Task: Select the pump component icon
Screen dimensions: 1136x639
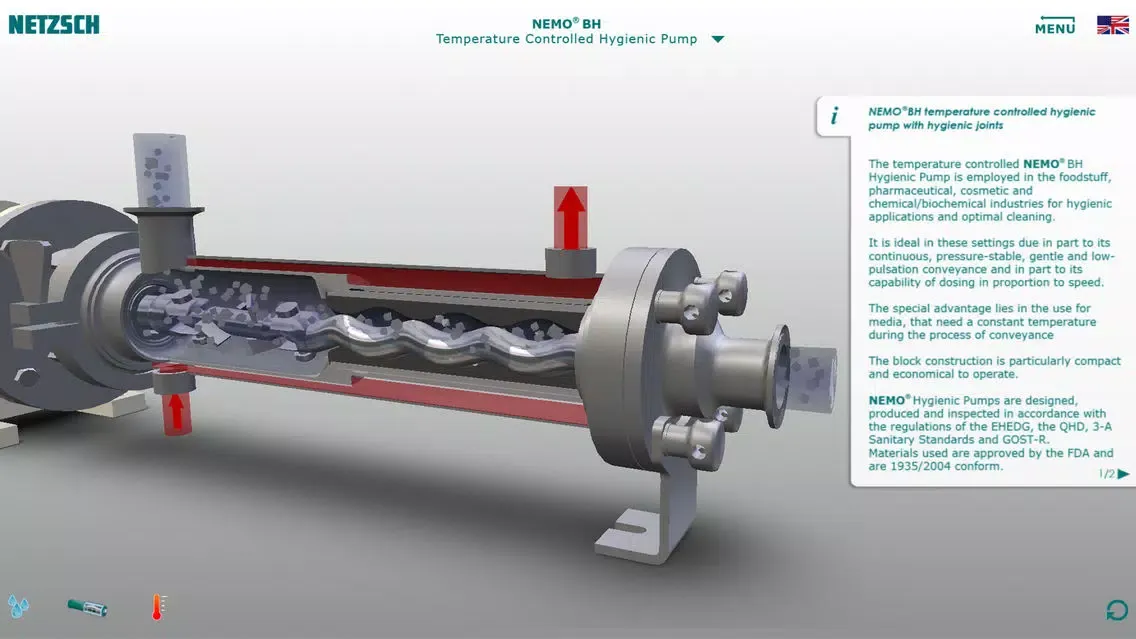Action: (88, 607)
